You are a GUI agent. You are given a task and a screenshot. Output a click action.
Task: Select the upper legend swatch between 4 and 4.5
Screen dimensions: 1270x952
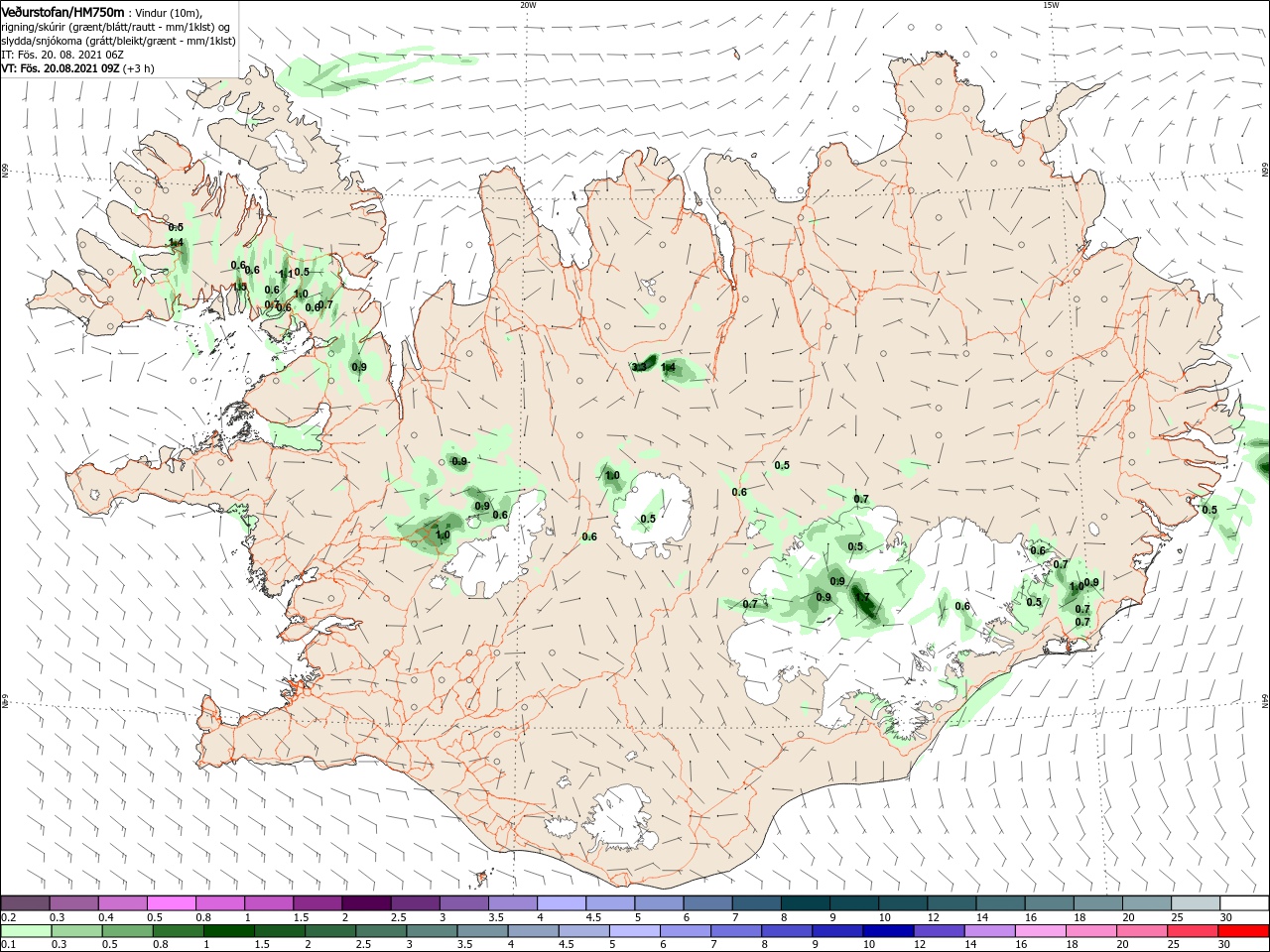coord(561,903)
